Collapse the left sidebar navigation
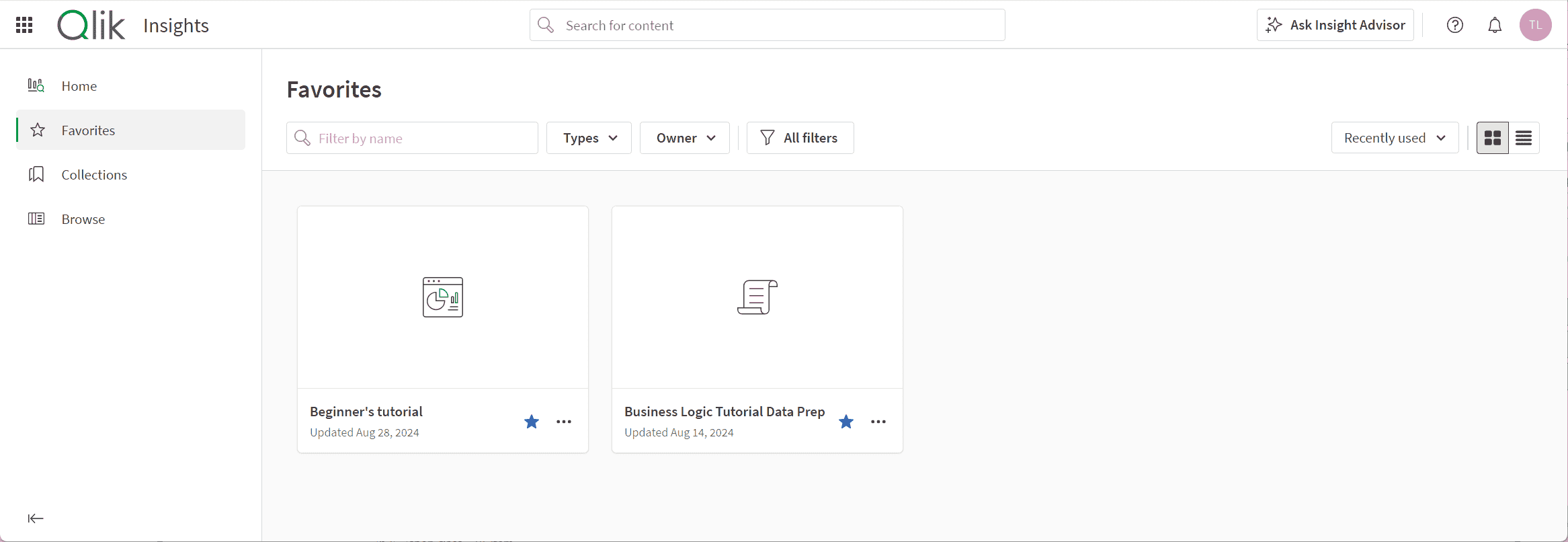Viewport: 1568px width, 542px height. pos(36,518)
